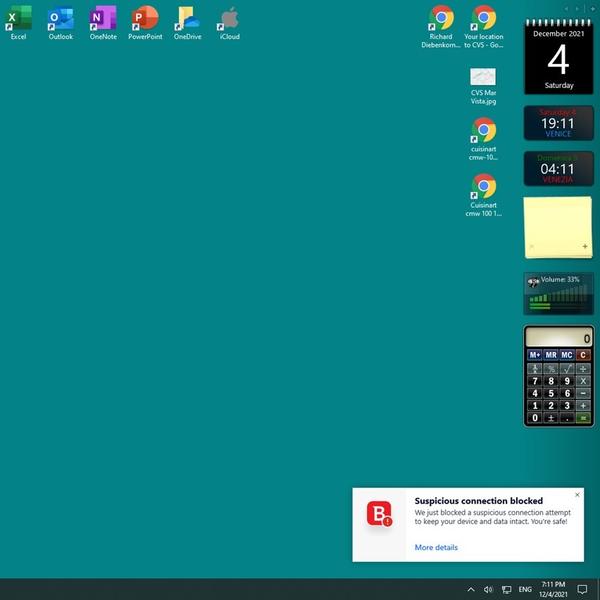
Task: Dismiss the suspicious connection notification
Action: [x=577, y=495]
